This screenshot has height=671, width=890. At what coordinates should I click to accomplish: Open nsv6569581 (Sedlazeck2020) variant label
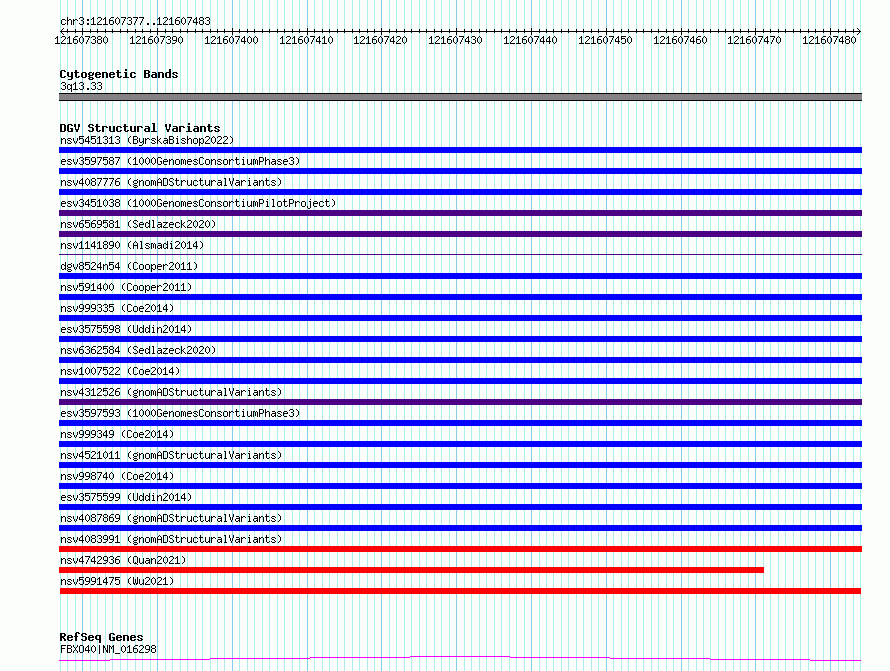(x=138, y=224)
